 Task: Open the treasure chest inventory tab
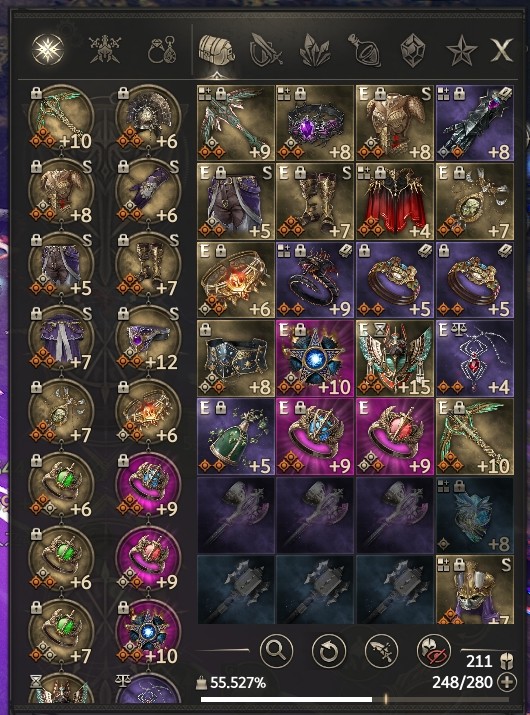coord(217,50)
